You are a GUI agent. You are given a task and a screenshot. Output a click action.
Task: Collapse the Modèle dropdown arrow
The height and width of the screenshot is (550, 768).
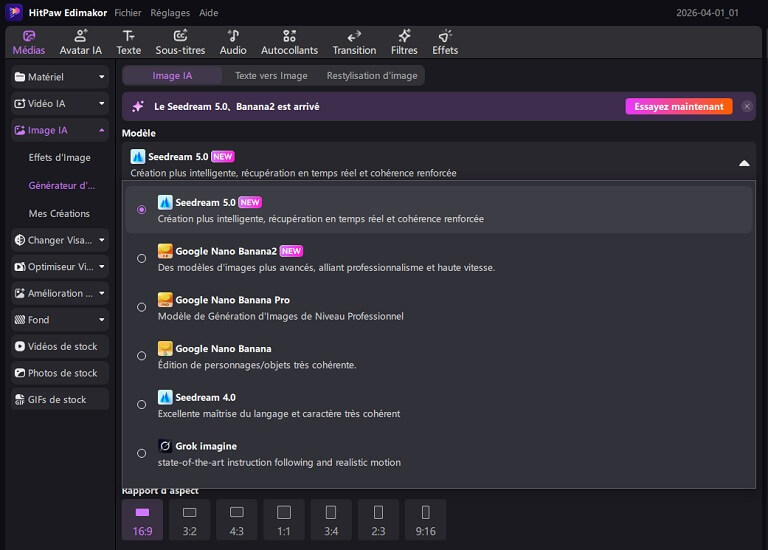tap(743, 163)
